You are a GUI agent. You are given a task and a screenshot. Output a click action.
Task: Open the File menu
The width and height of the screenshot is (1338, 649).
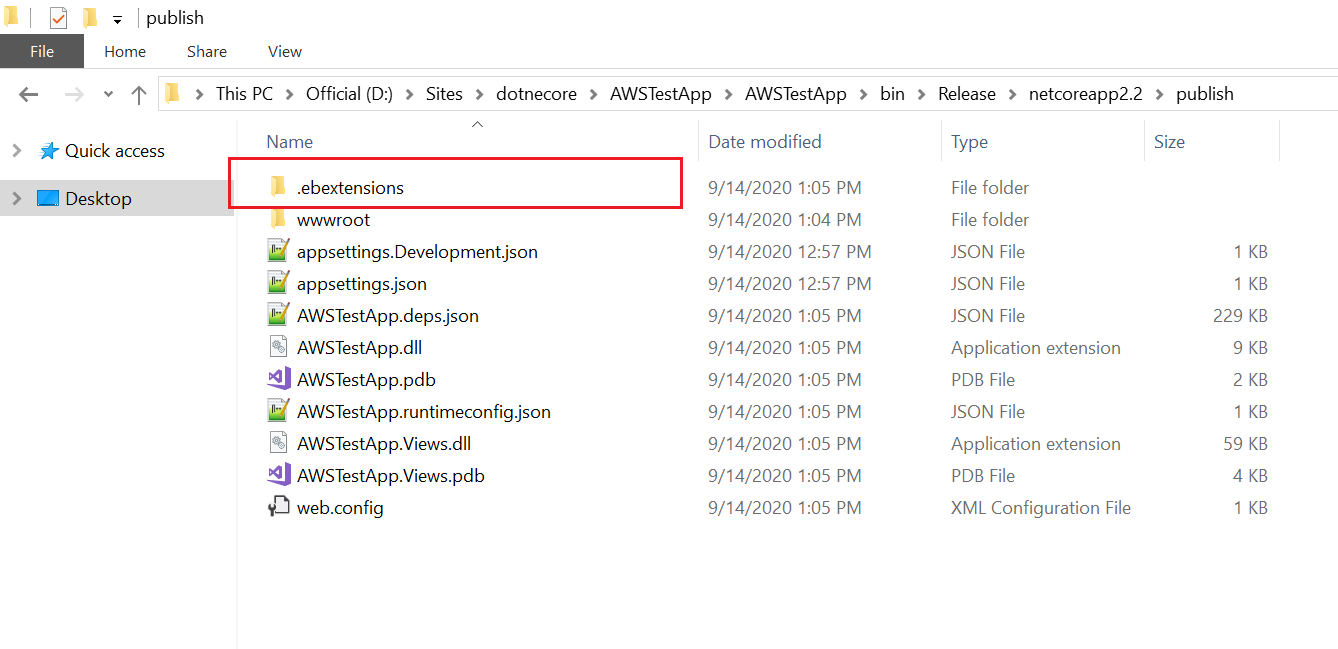pyautogui.click(x=42, y=51)
